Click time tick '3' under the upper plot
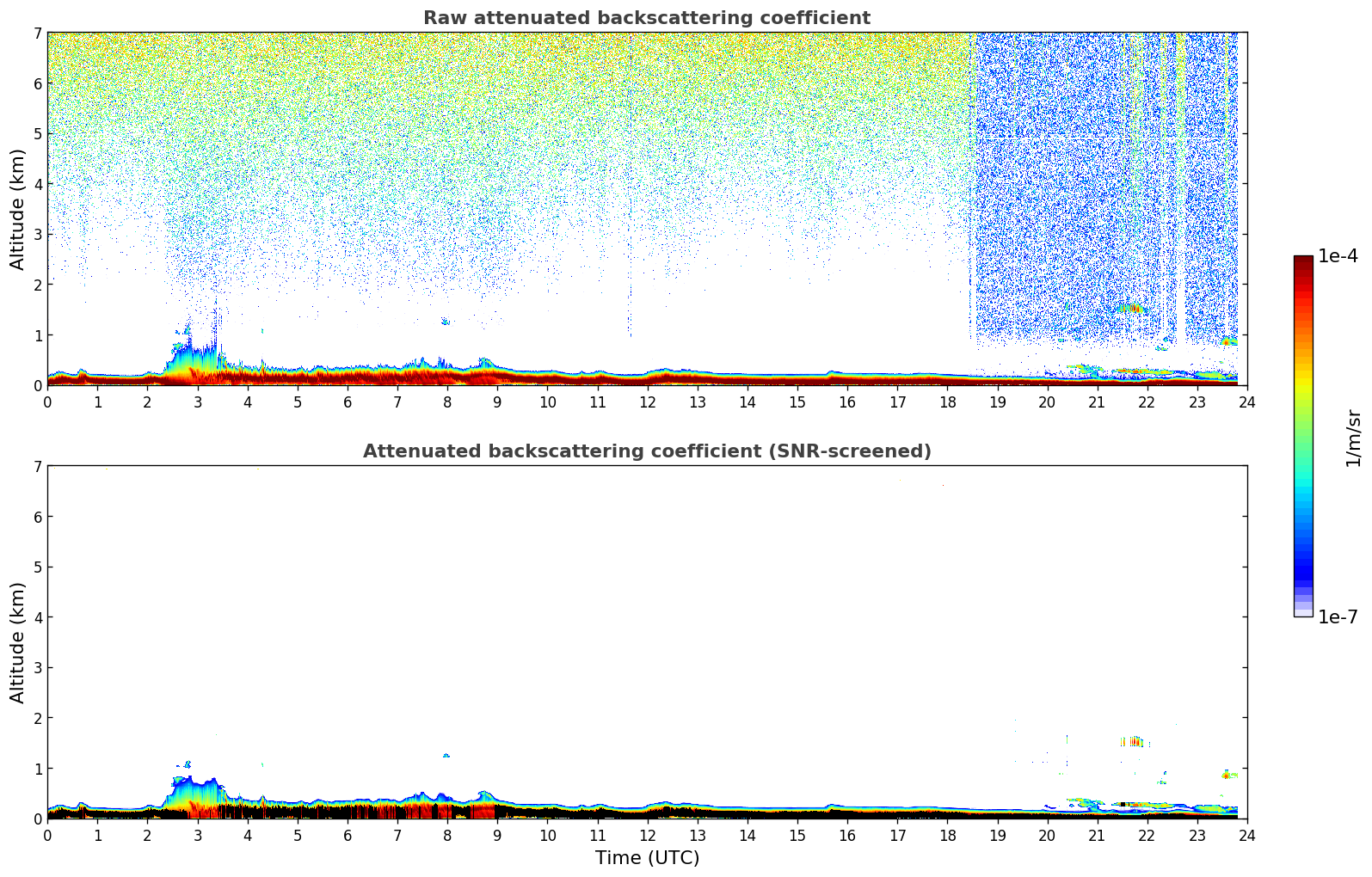The width and height of the screenshot is (1372, 877). pos(197,402)
